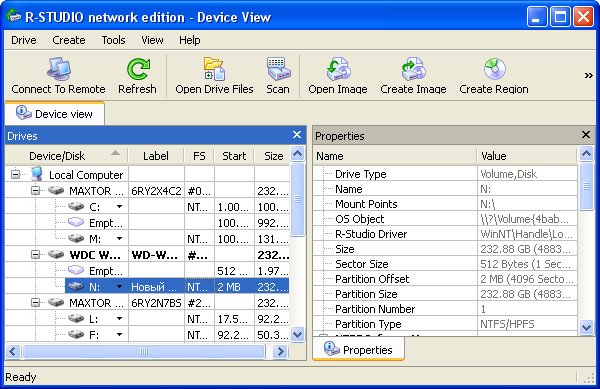Sort by the Label column header
The image size is (600, 389).
[x=156, y=156]
